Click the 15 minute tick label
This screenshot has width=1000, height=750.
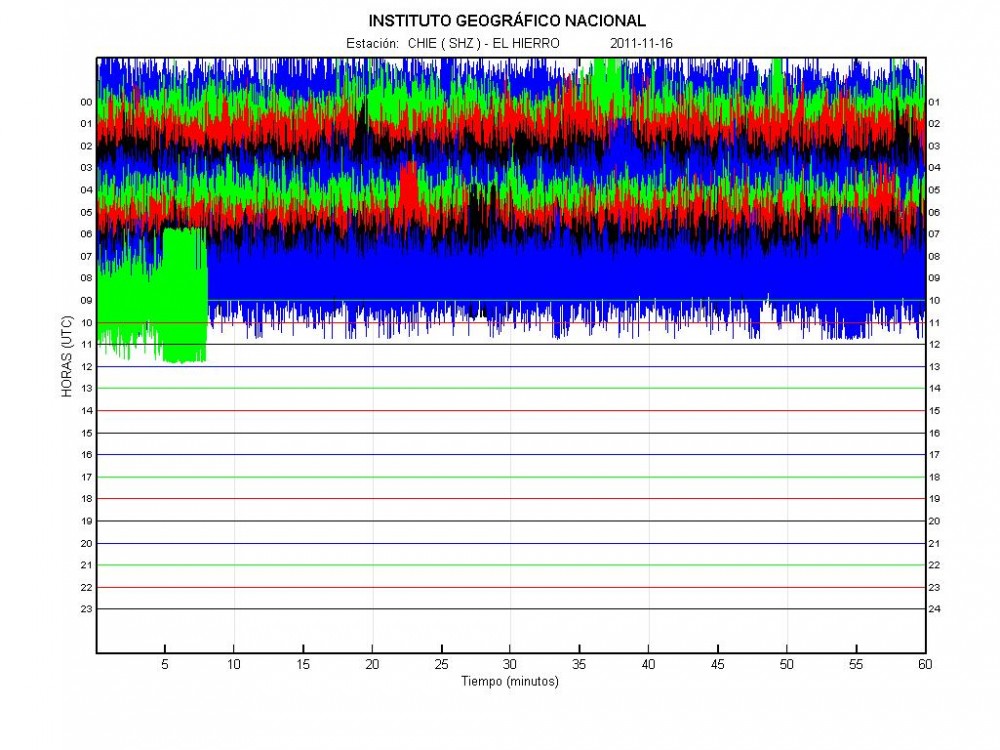(303, 664)
